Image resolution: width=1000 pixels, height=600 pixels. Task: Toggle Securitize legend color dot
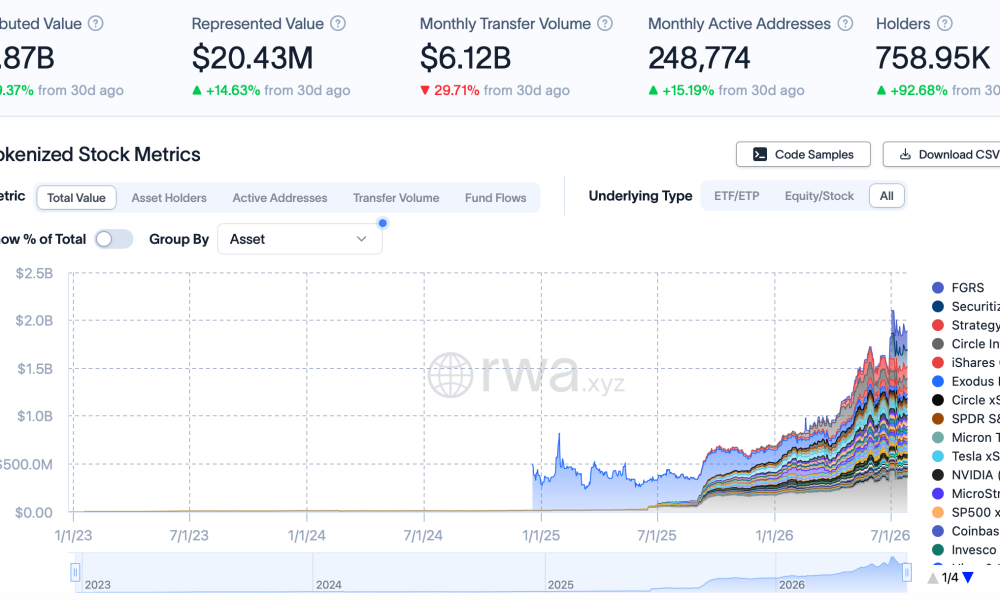tap(938, 307)
